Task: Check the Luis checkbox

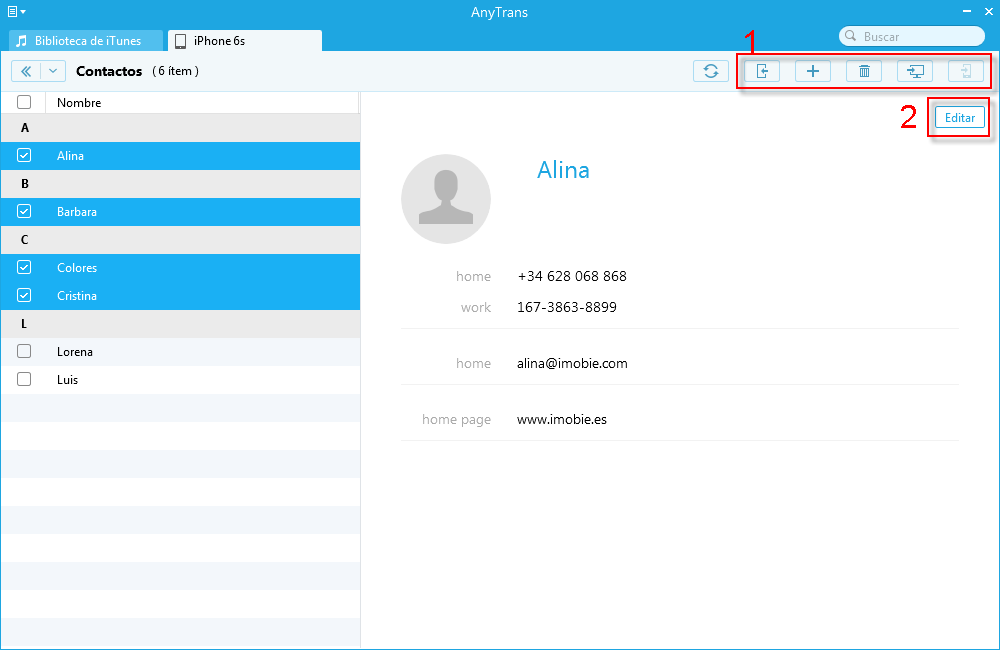Action: tap(24, 379)
